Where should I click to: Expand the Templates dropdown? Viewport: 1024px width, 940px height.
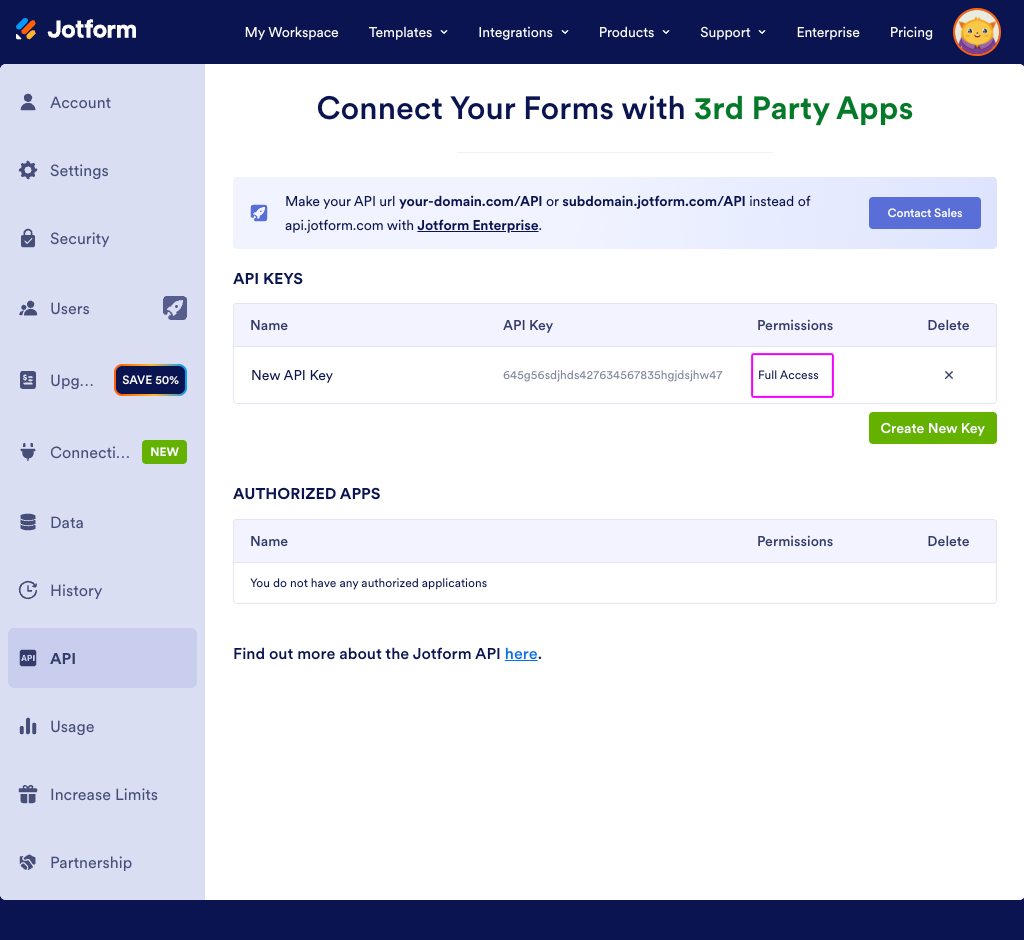pyautogui.click(x=408, y=32)
